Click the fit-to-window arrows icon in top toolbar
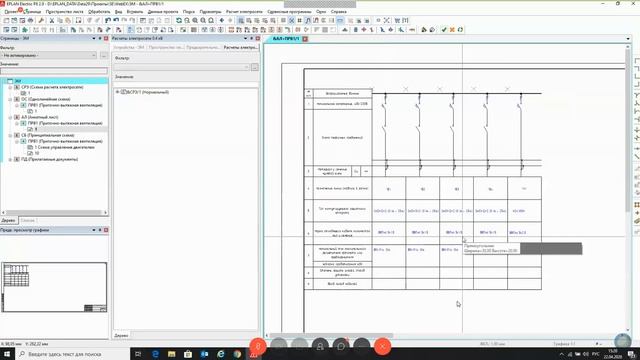640x360 pixels. click(387, 20)
